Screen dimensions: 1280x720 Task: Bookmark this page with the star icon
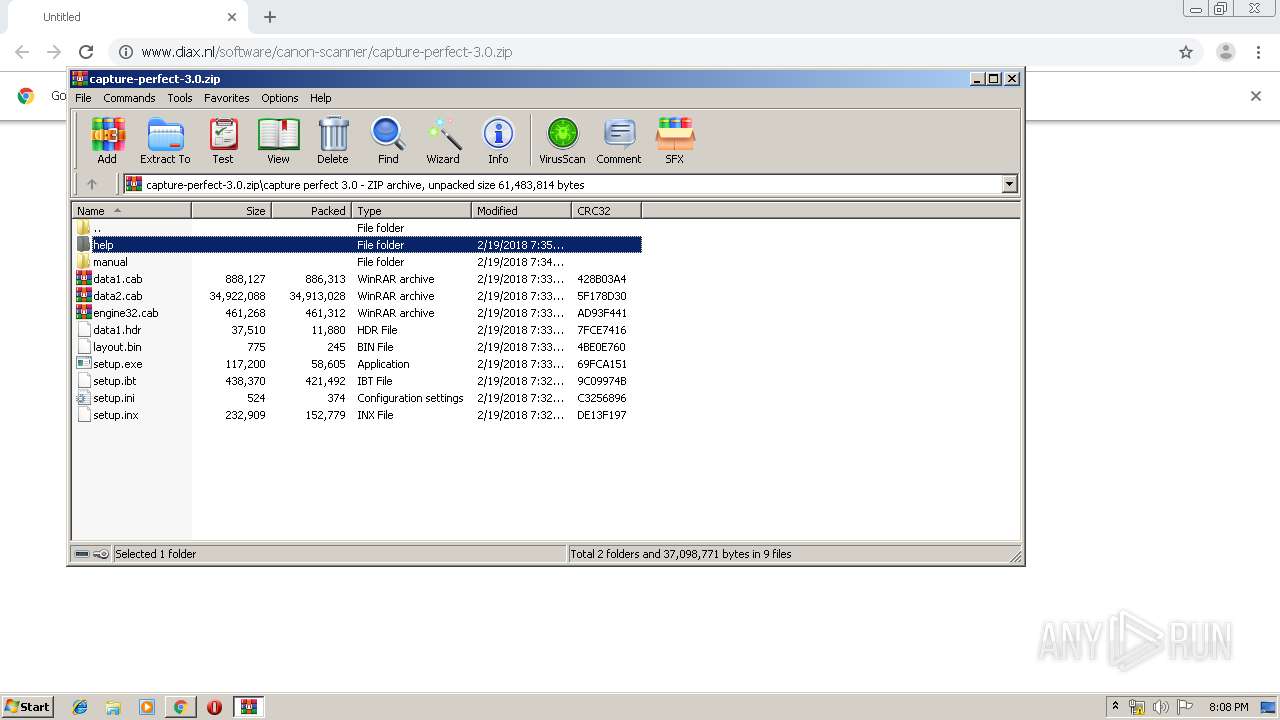pyautogui.click(x=1186, y=52)
